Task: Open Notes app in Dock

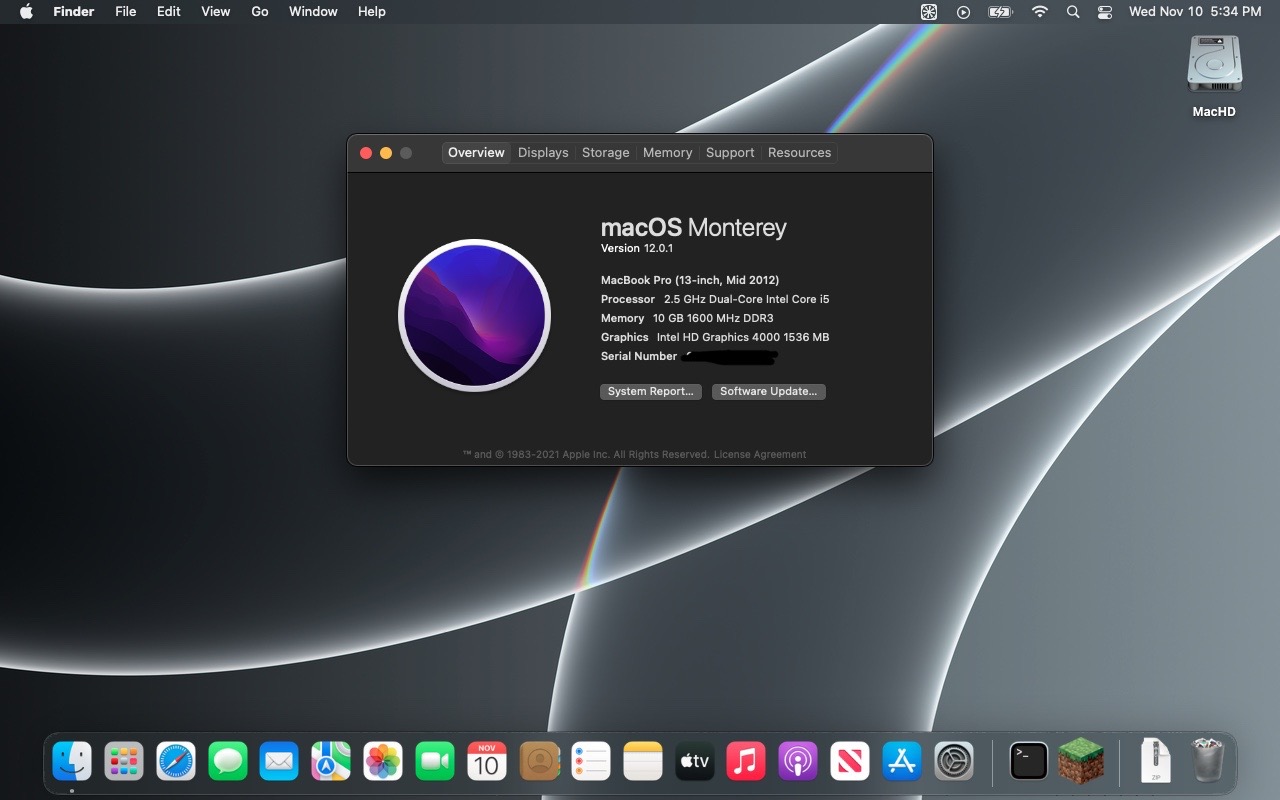Action: click(x=643, y=762)
